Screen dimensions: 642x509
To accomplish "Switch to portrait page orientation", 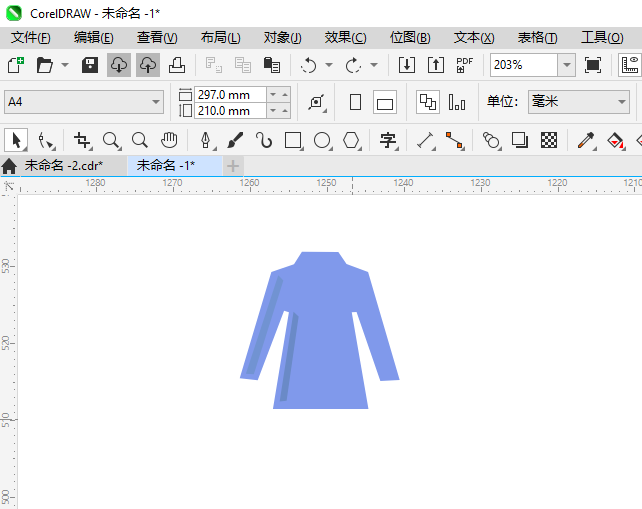I will point(355,102).
